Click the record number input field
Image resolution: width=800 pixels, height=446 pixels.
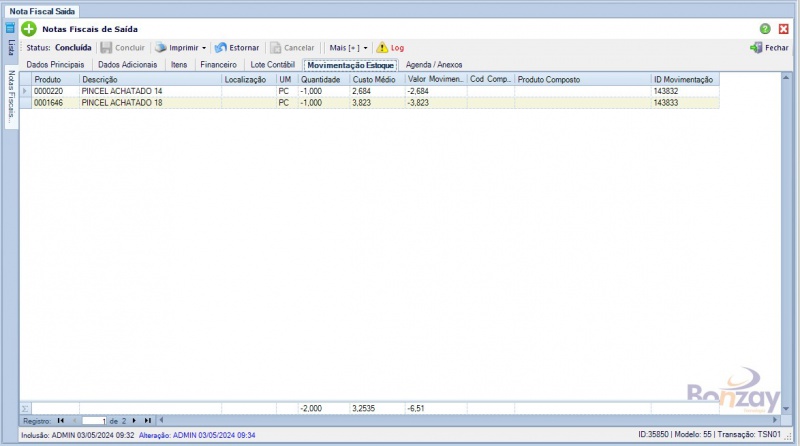[94, 420]
